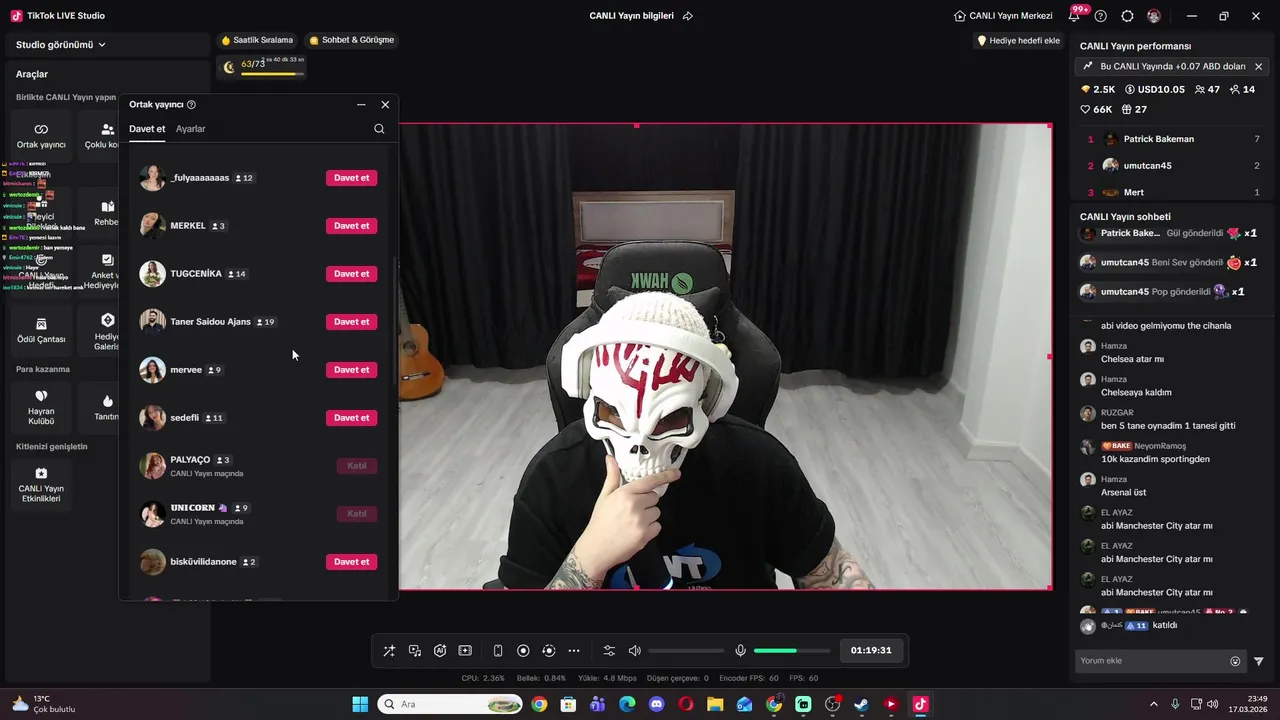
Task: Invite TUGCENİKA with Davet et
Action: (351, 274)
